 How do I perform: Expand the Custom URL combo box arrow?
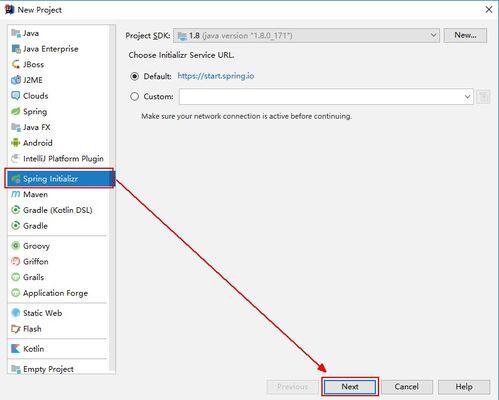click(467, 97)
